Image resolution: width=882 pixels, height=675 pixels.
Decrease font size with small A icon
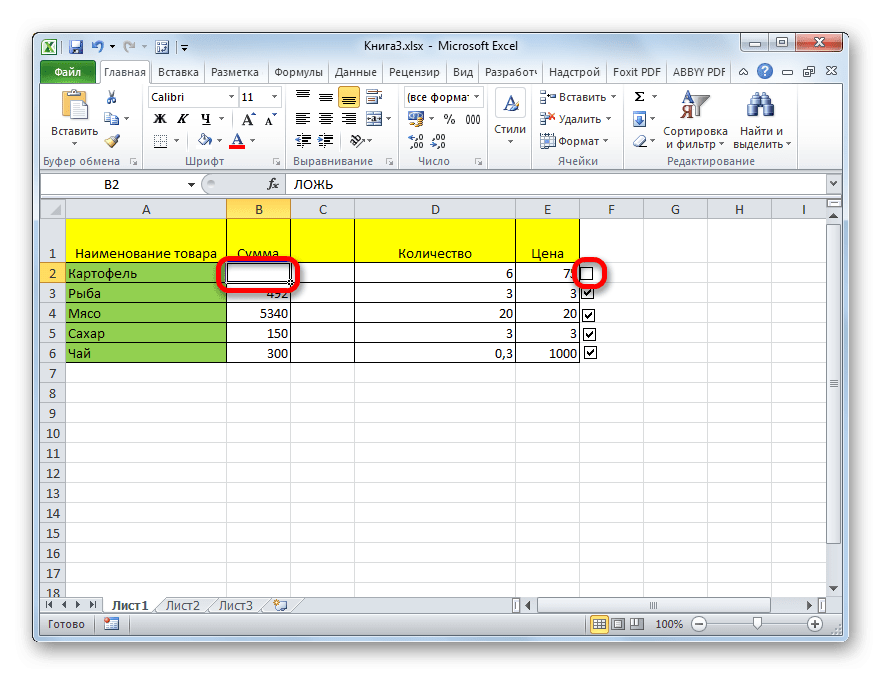[271, 119]
